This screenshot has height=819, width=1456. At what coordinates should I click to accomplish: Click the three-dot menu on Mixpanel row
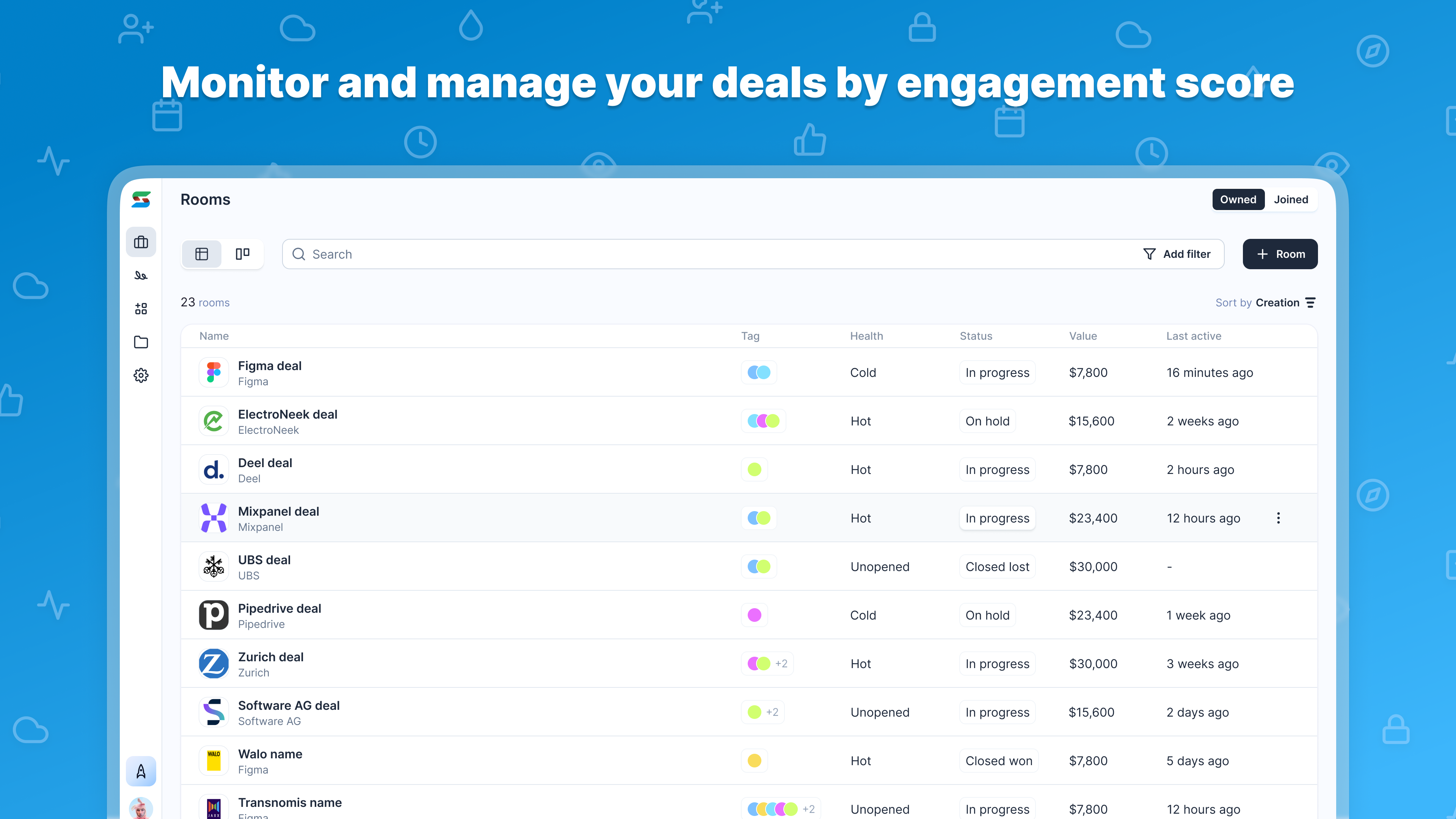tap(1278, 518)
